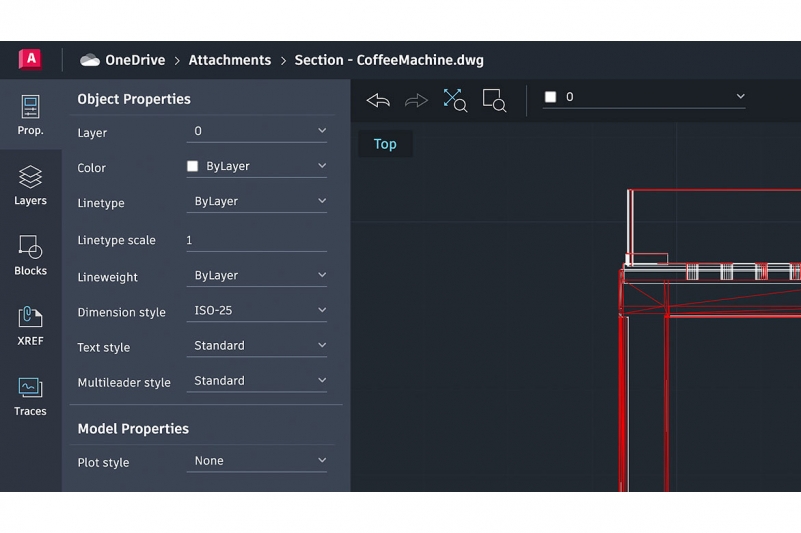Open the Layer property dropdown
The height and width of the screenshot is (533, 801).
(x=256, y=131)
